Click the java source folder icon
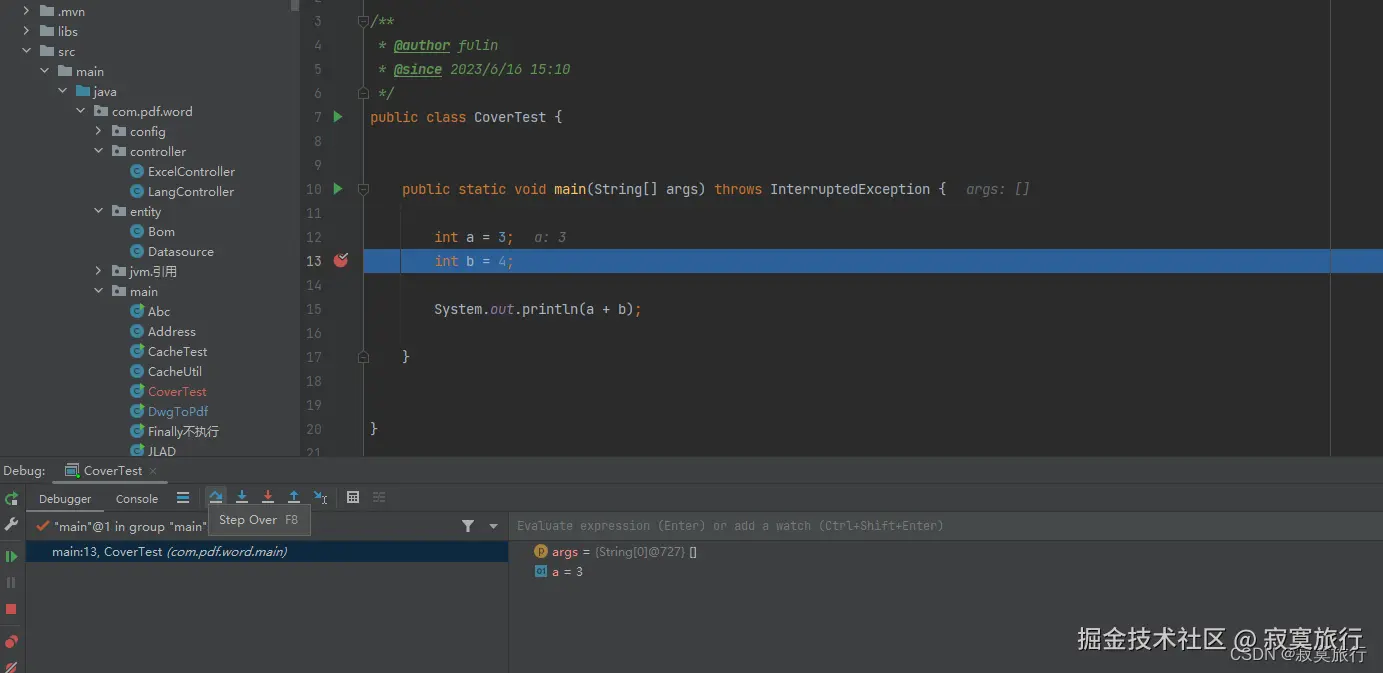This screenshot has width=1383, height=673. [83, 92]
